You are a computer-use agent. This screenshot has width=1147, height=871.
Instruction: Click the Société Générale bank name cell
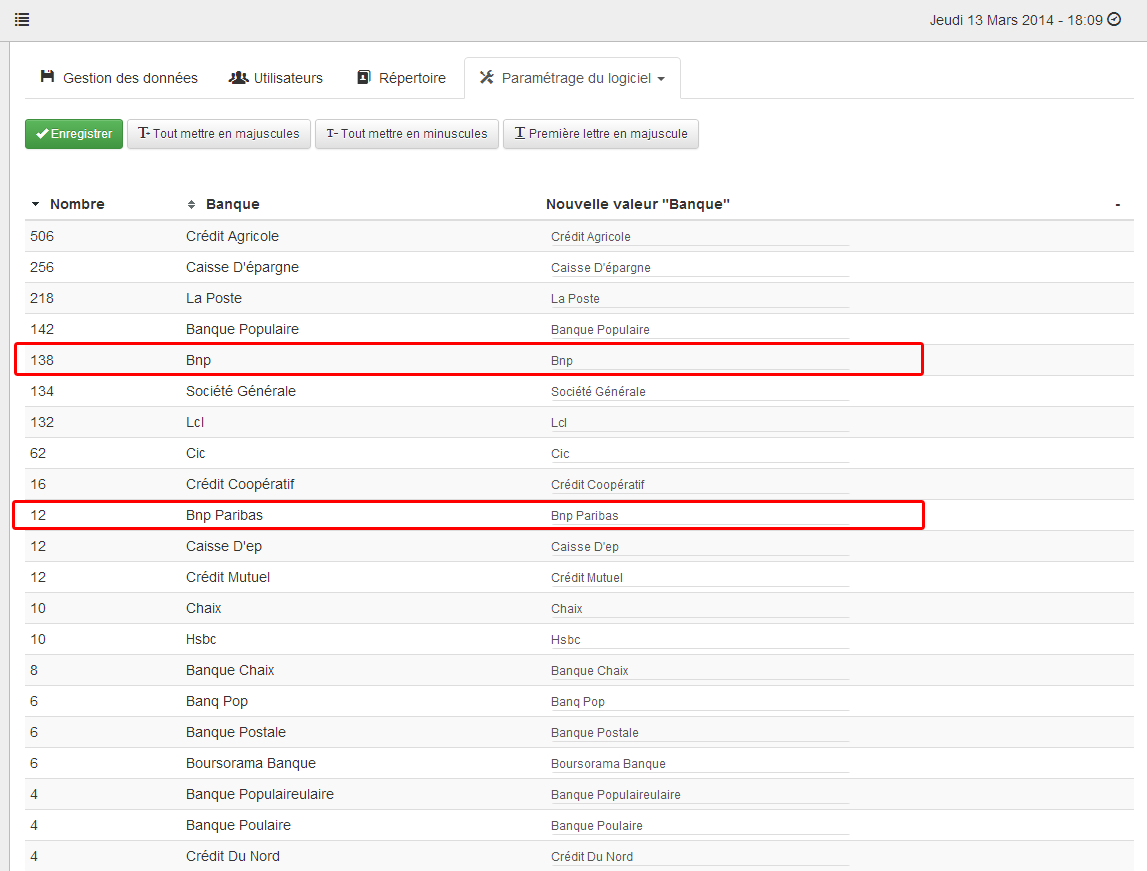[x=241, y=391]
